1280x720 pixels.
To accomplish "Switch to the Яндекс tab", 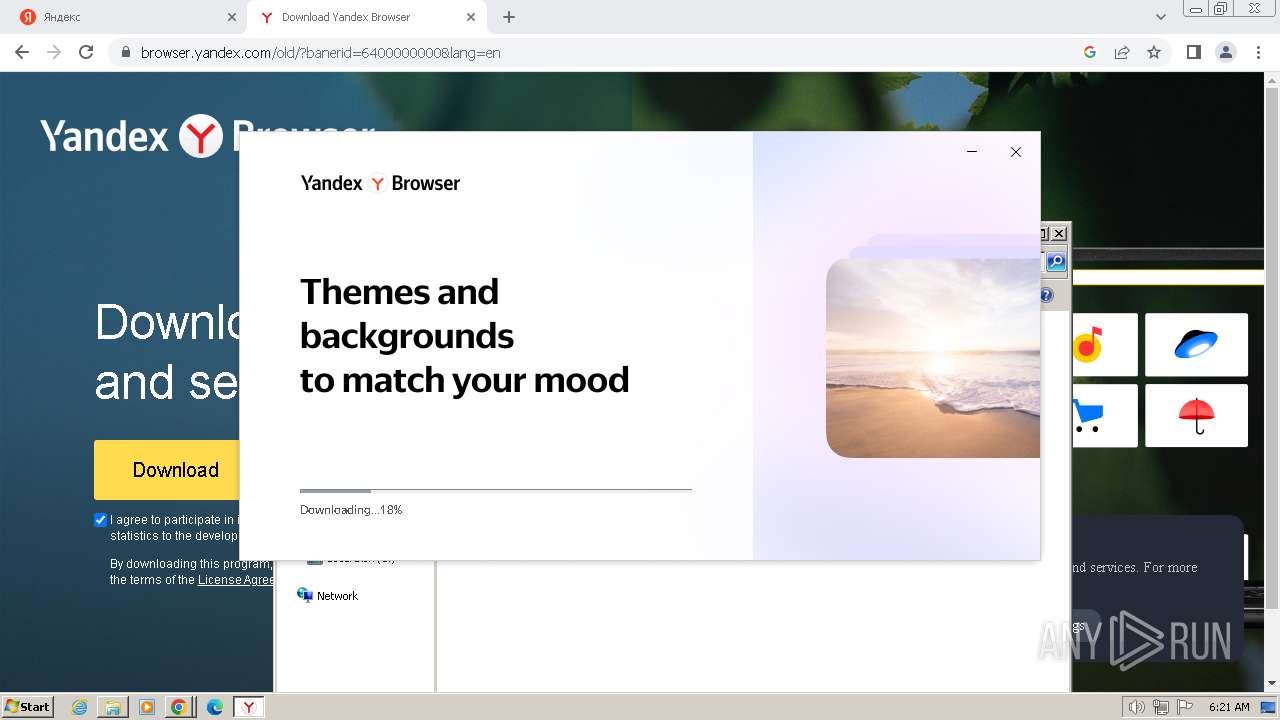I will (x=124, y=17).
